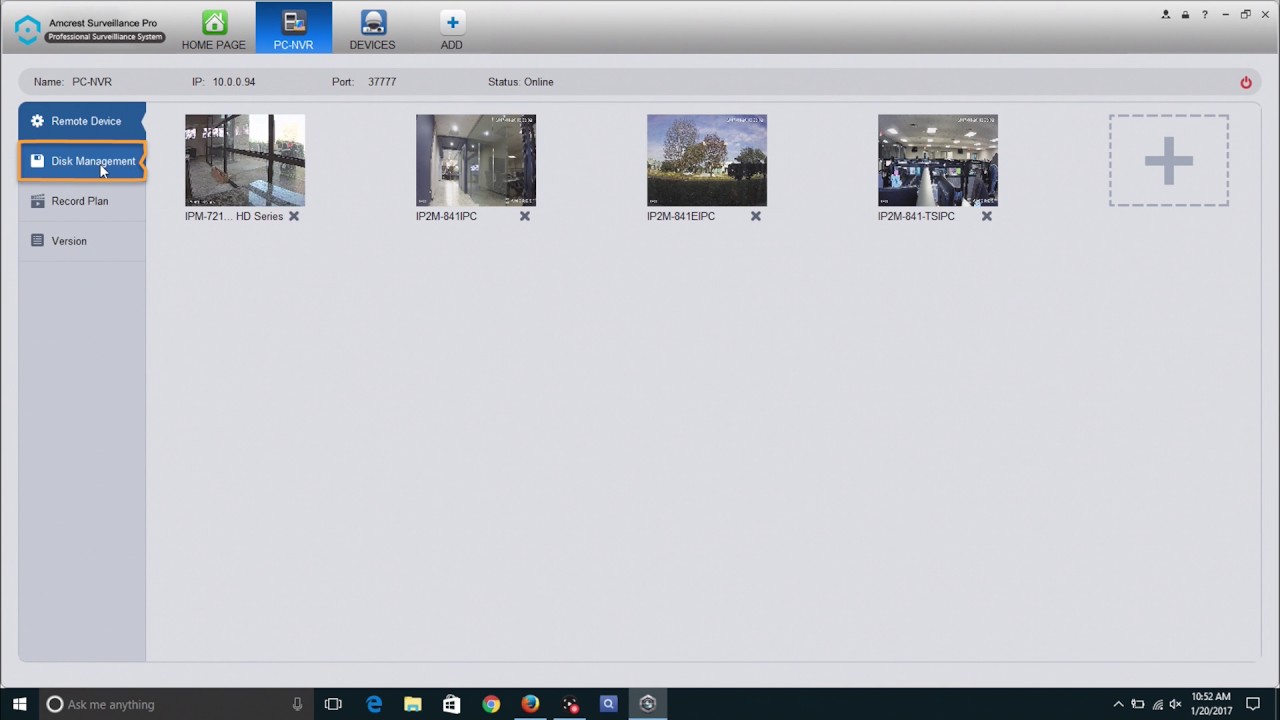Open Disk Management in the sidebar
1280x720 pixels.
82,161
